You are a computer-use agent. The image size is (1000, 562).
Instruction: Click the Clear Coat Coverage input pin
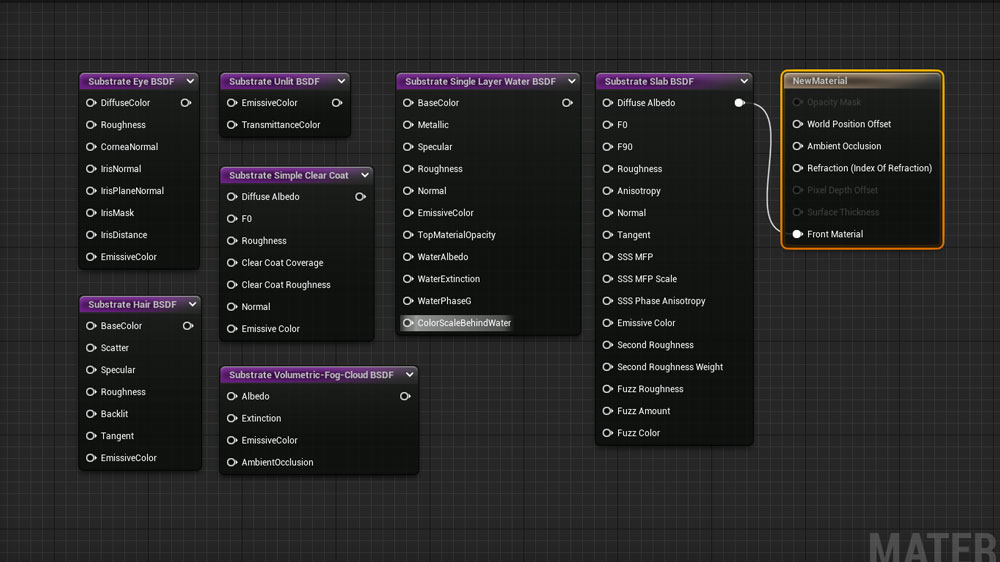pyautogui.click(x=232, y=263)
